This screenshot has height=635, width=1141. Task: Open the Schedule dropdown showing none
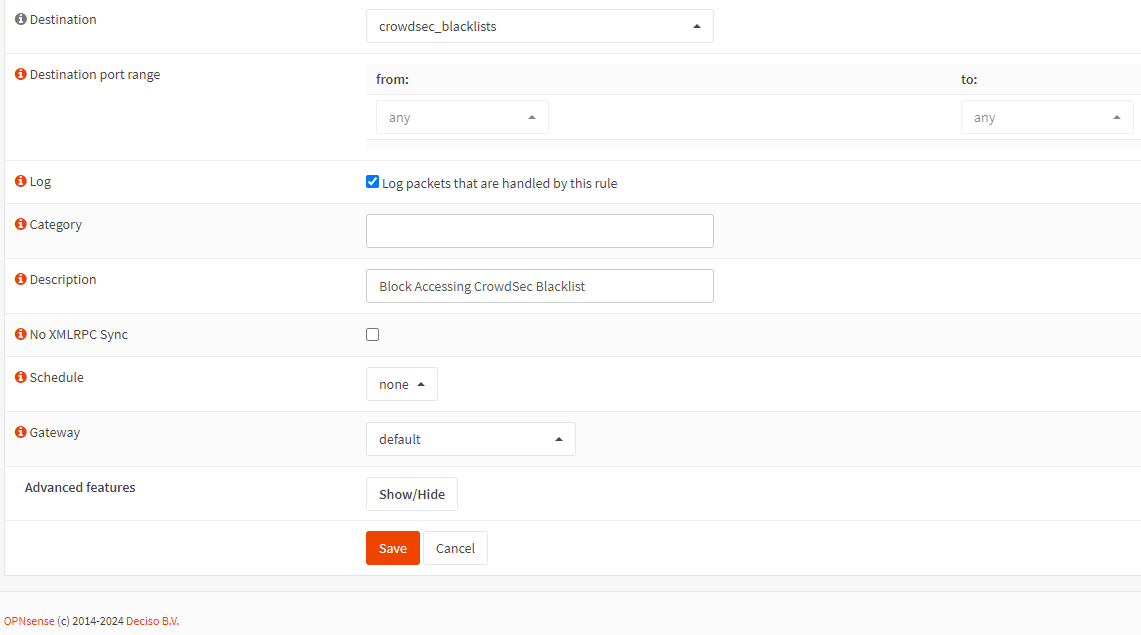(x=401, y=383)
